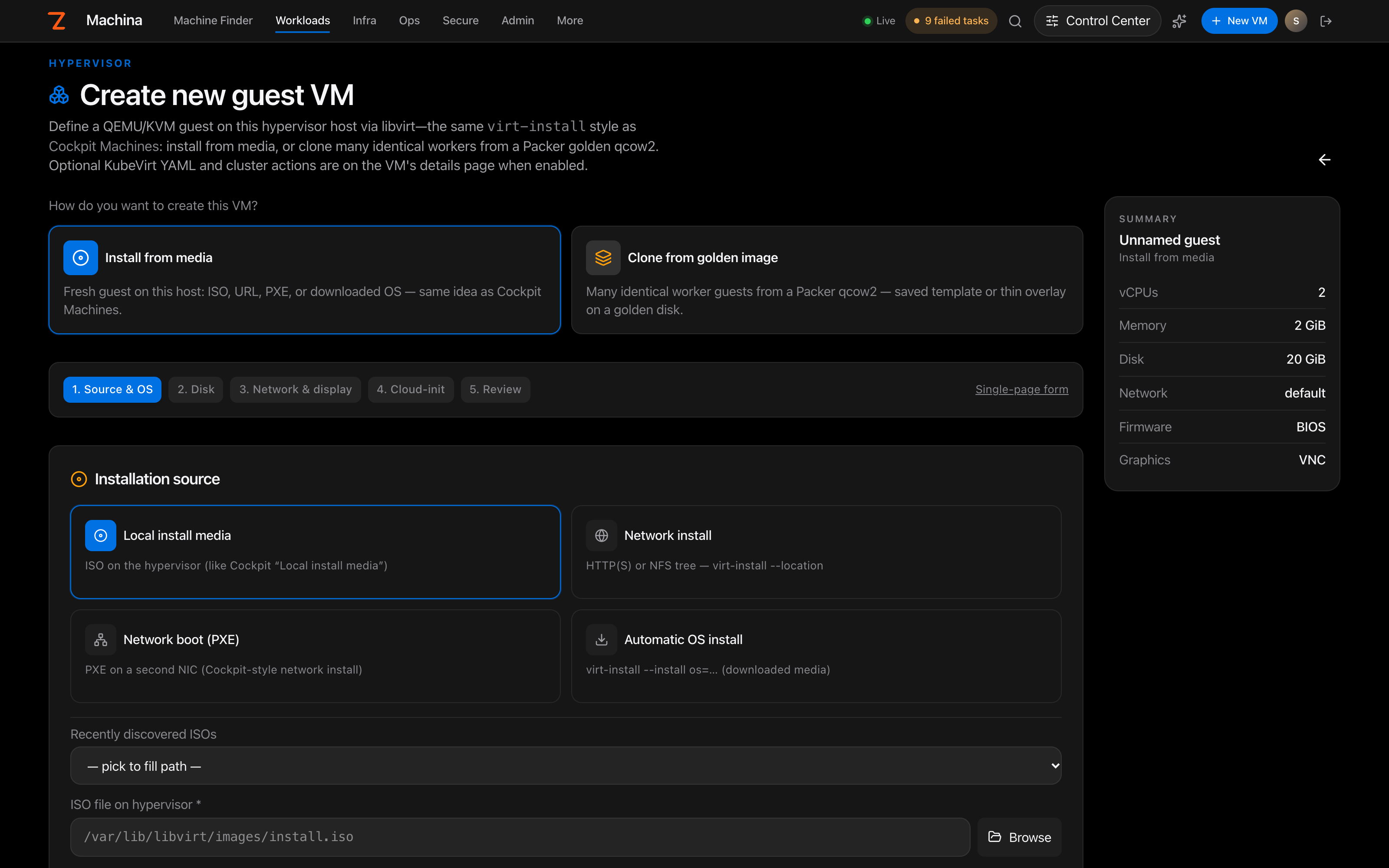Click the Local install media disc icon

pyautogui.click(x=100, y=536)
